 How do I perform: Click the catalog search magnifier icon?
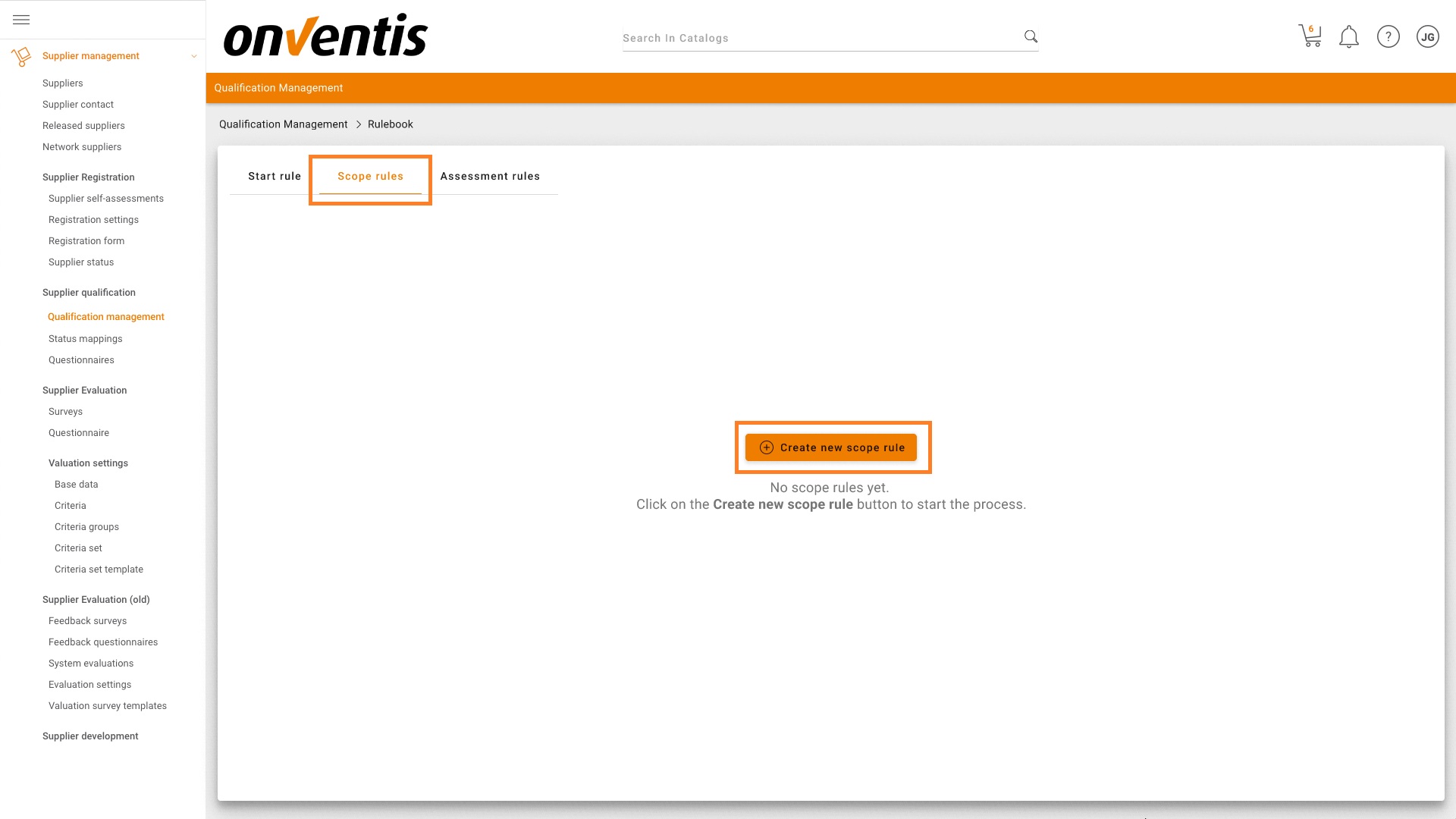click(x=1031, y=36)
